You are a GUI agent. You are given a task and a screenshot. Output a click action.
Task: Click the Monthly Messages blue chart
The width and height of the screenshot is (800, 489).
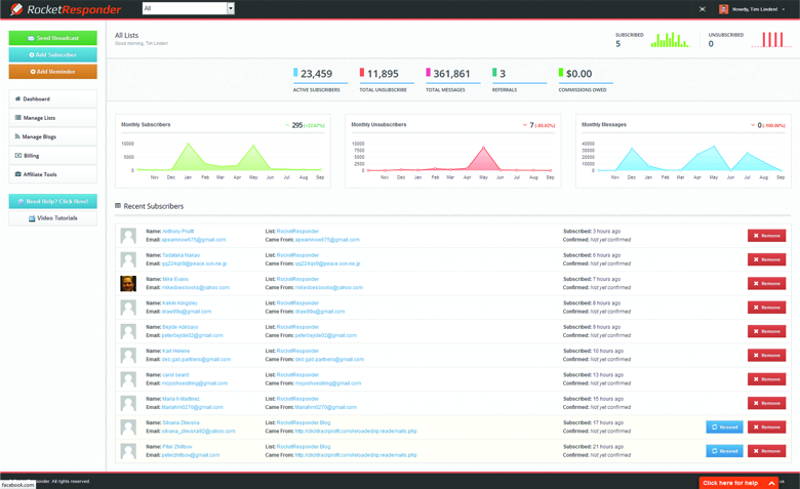684,159
